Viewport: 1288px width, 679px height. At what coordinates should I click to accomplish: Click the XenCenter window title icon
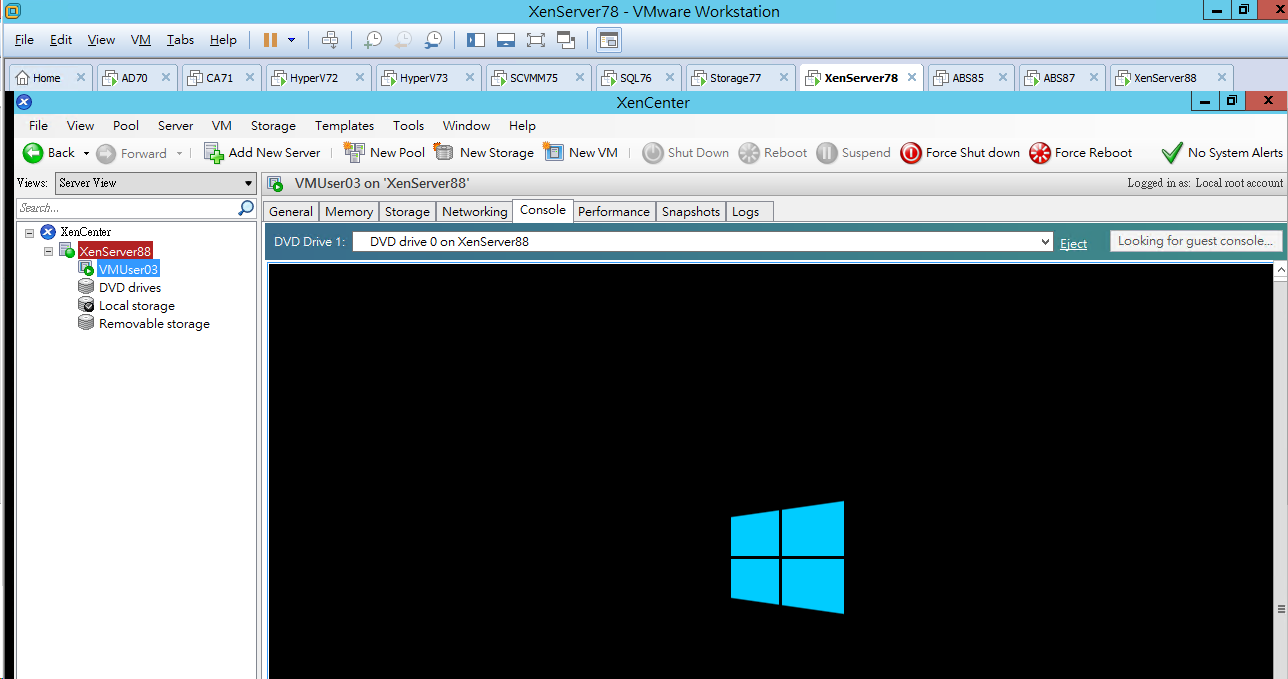(25, 101)
